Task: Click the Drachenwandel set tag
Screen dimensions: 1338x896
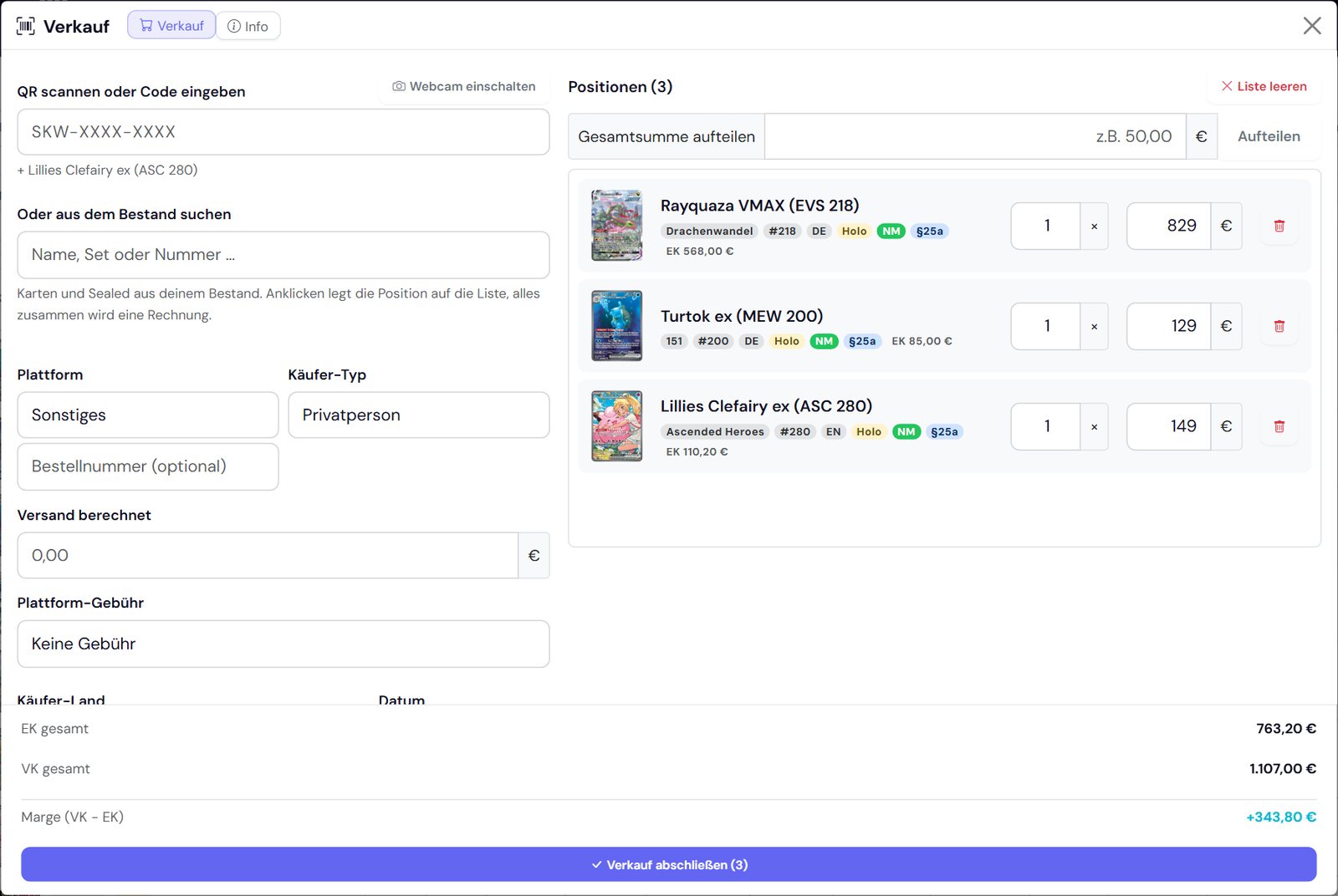Action: click(709, 231)
